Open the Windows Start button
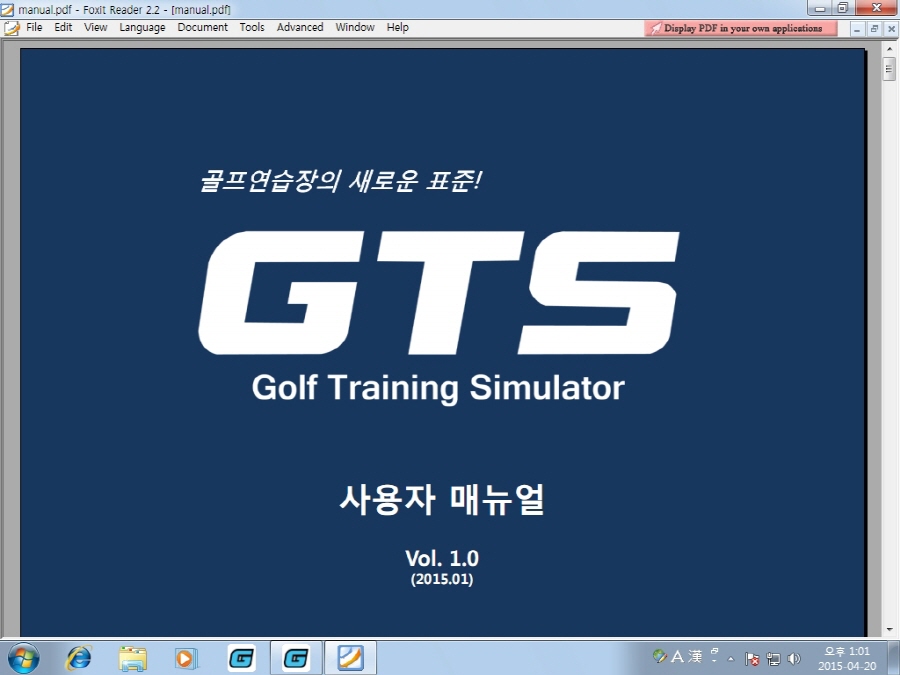Screen dimensions: 900x675 click(24, 658)
